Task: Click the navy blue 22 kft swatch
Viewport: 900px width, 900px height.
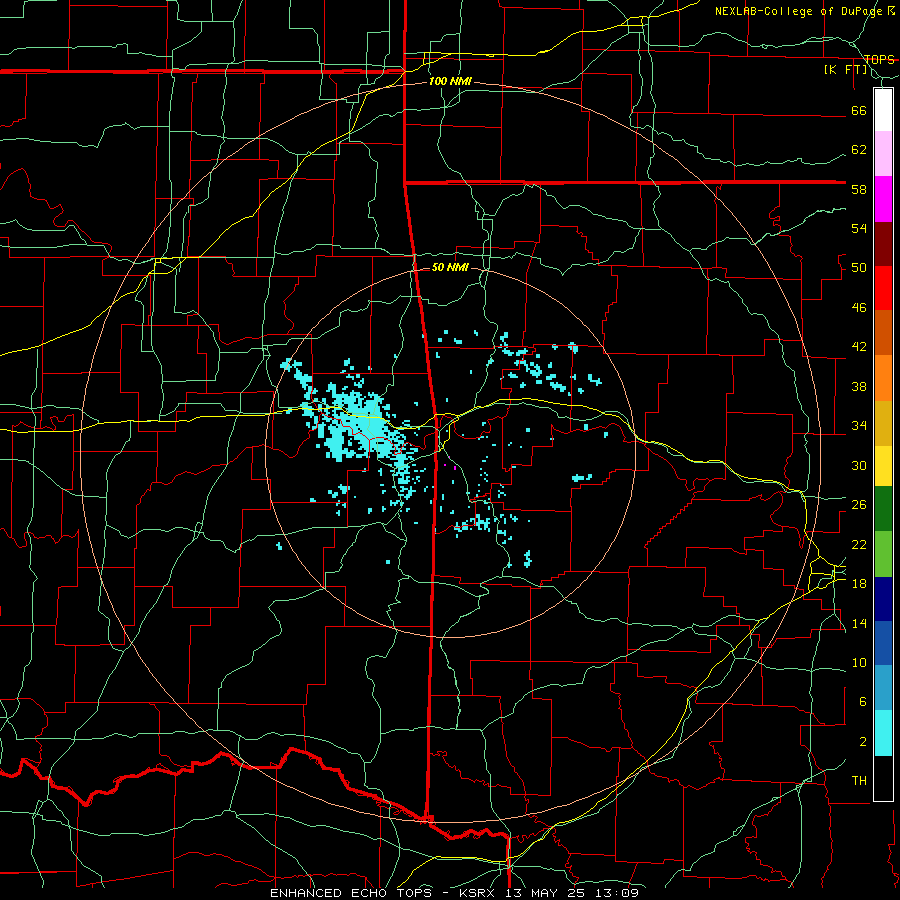Action: click(x=883, y=599)
